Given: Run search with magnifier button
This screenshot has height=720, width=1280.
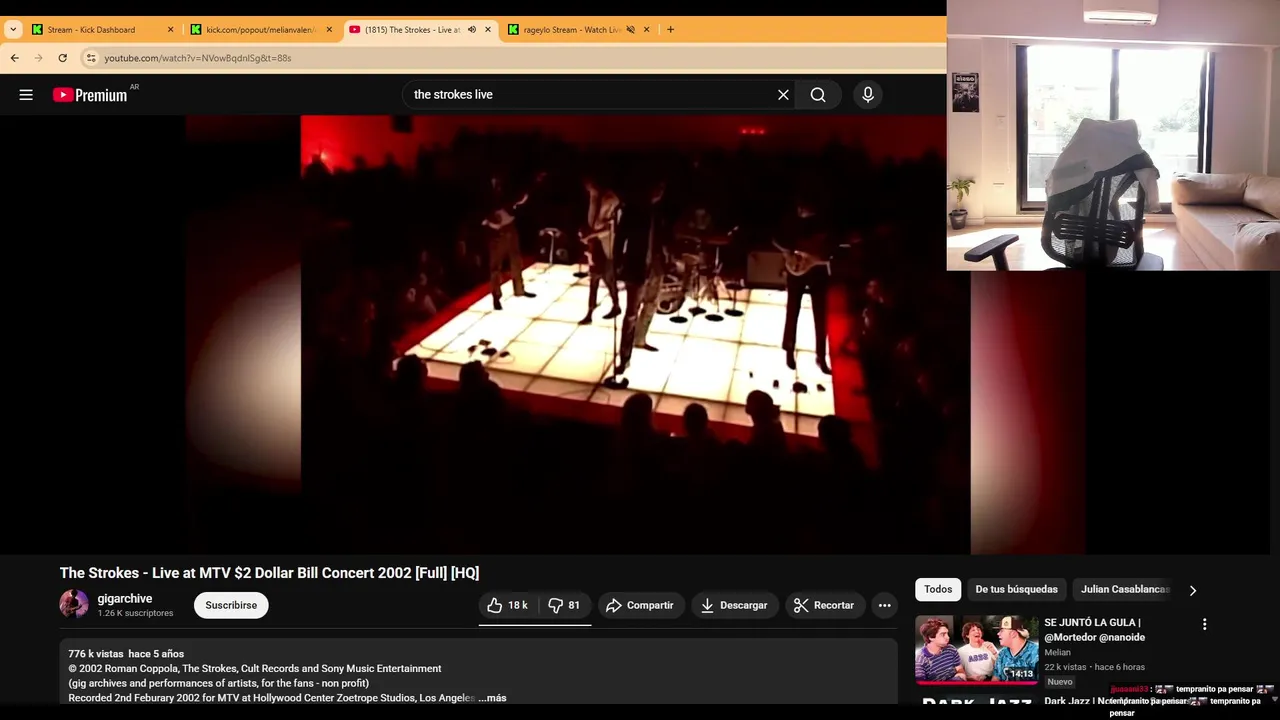Looking at the screenshot, I should coord(818,95).
